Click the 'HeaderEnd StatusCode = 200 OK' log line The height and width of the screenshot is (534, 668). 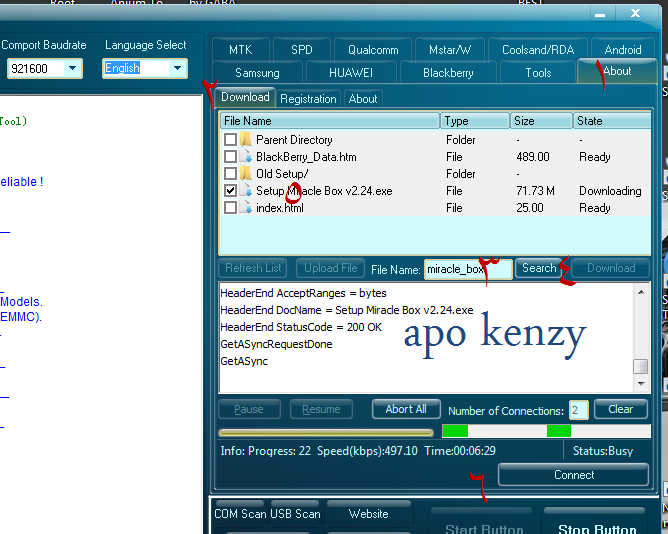[x=301, y=327]
